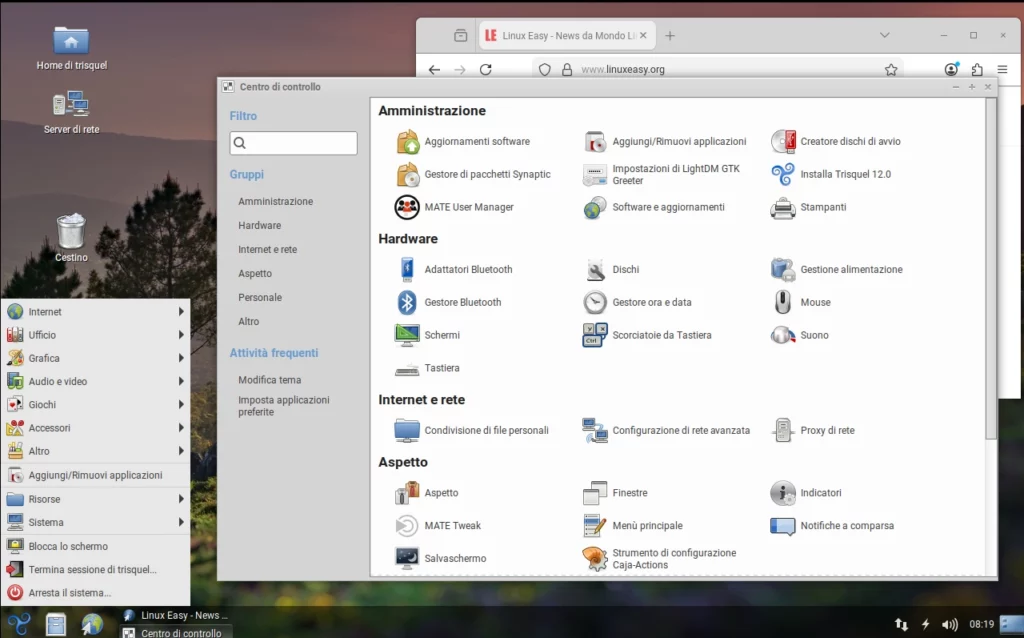Open the Cestino desktop icon
Viewport: 1024px width, 638px height.
(71, 236)
